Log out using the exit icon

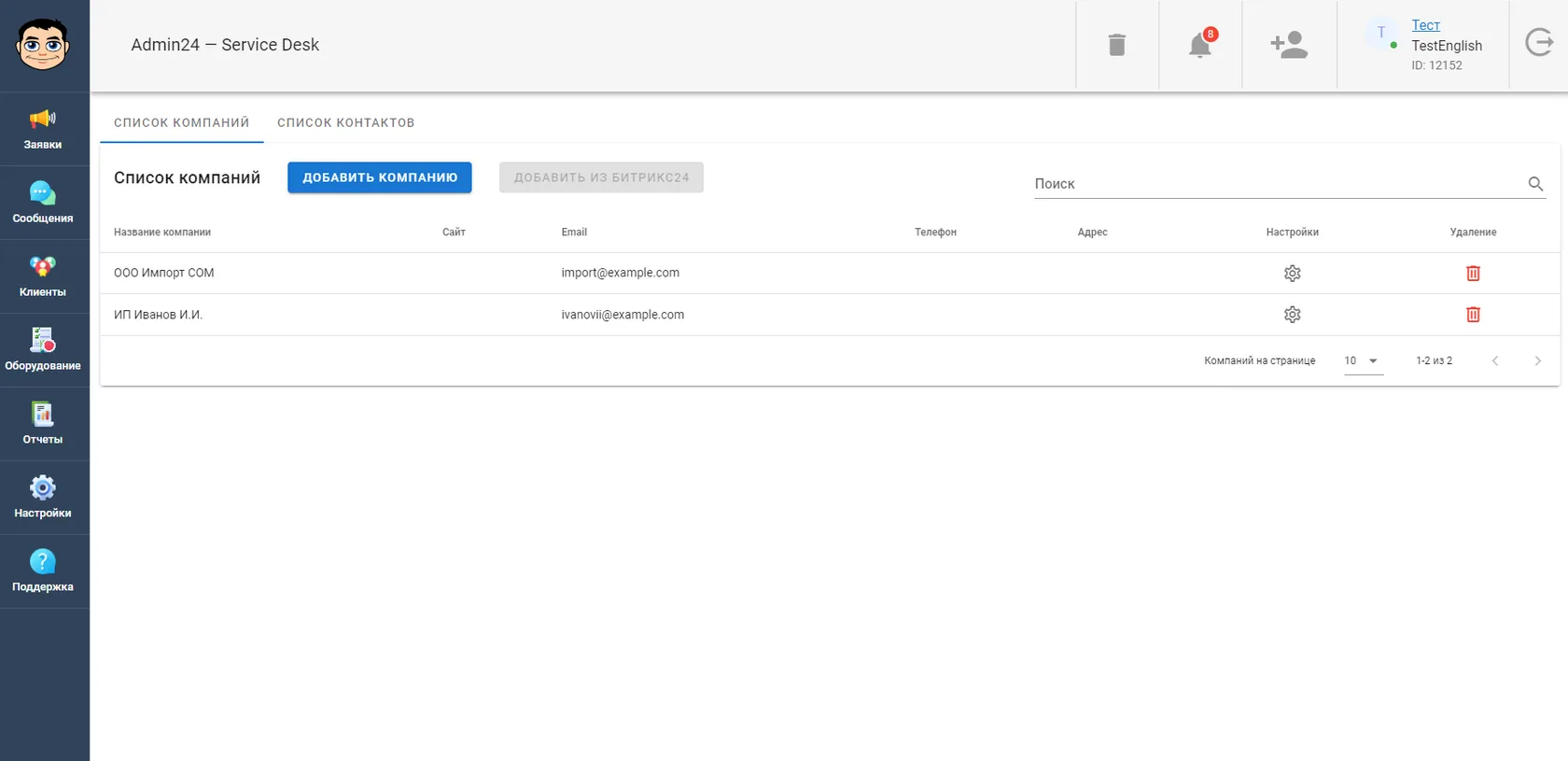(1539, 43)
